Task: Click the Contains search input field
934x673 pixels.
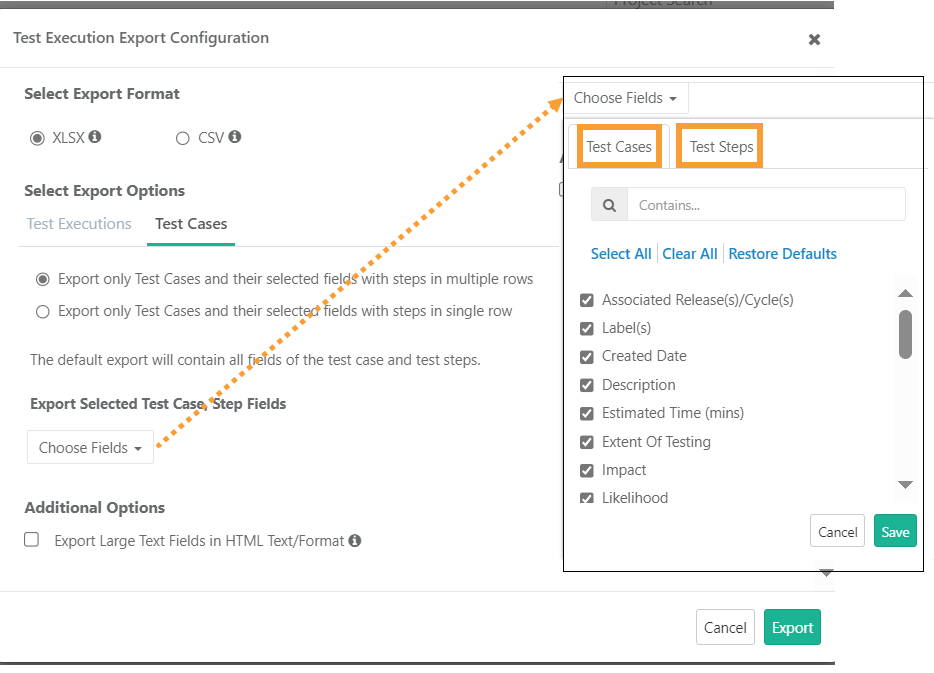Action: coord(765,205)
